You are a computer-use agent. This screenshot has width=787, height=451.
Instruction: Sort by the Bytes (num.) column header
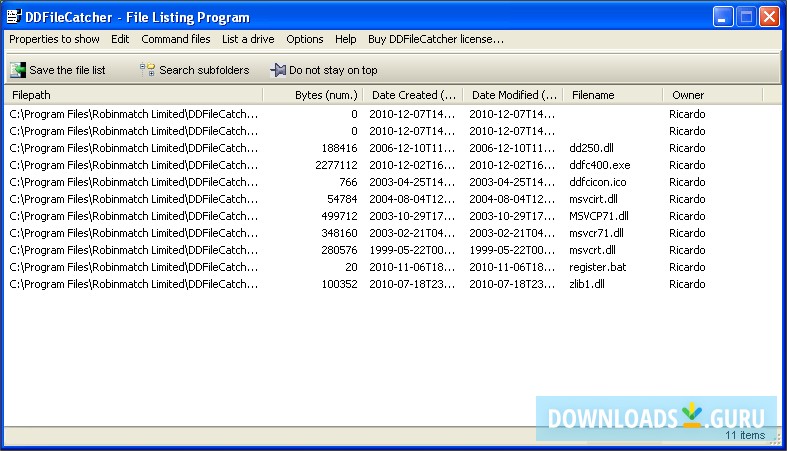313,95
